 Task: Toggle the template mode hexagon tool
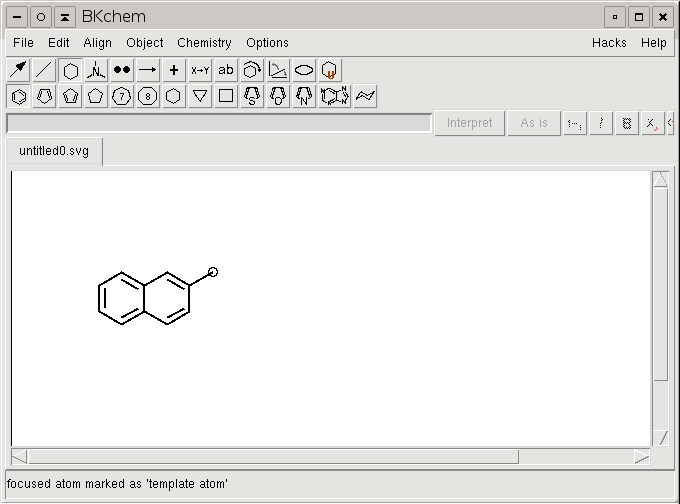70,70
